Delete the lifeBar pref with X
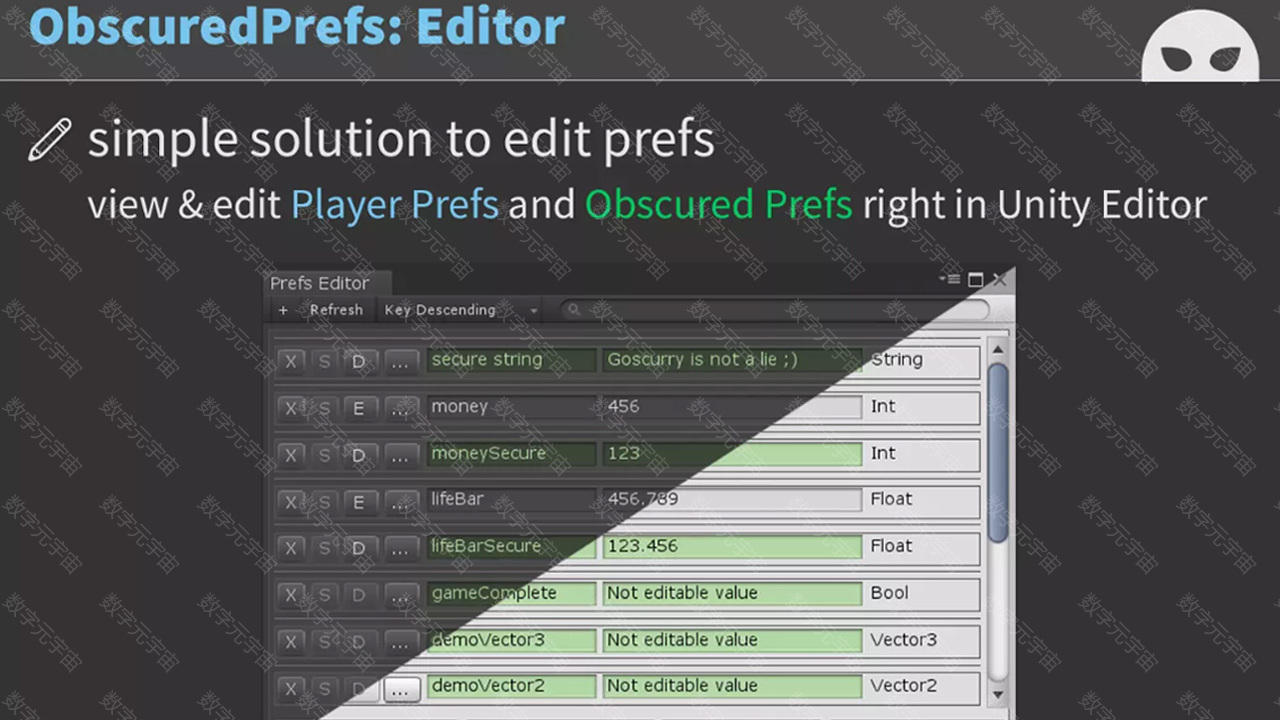The image size is (1280, 720). point(291,502)
